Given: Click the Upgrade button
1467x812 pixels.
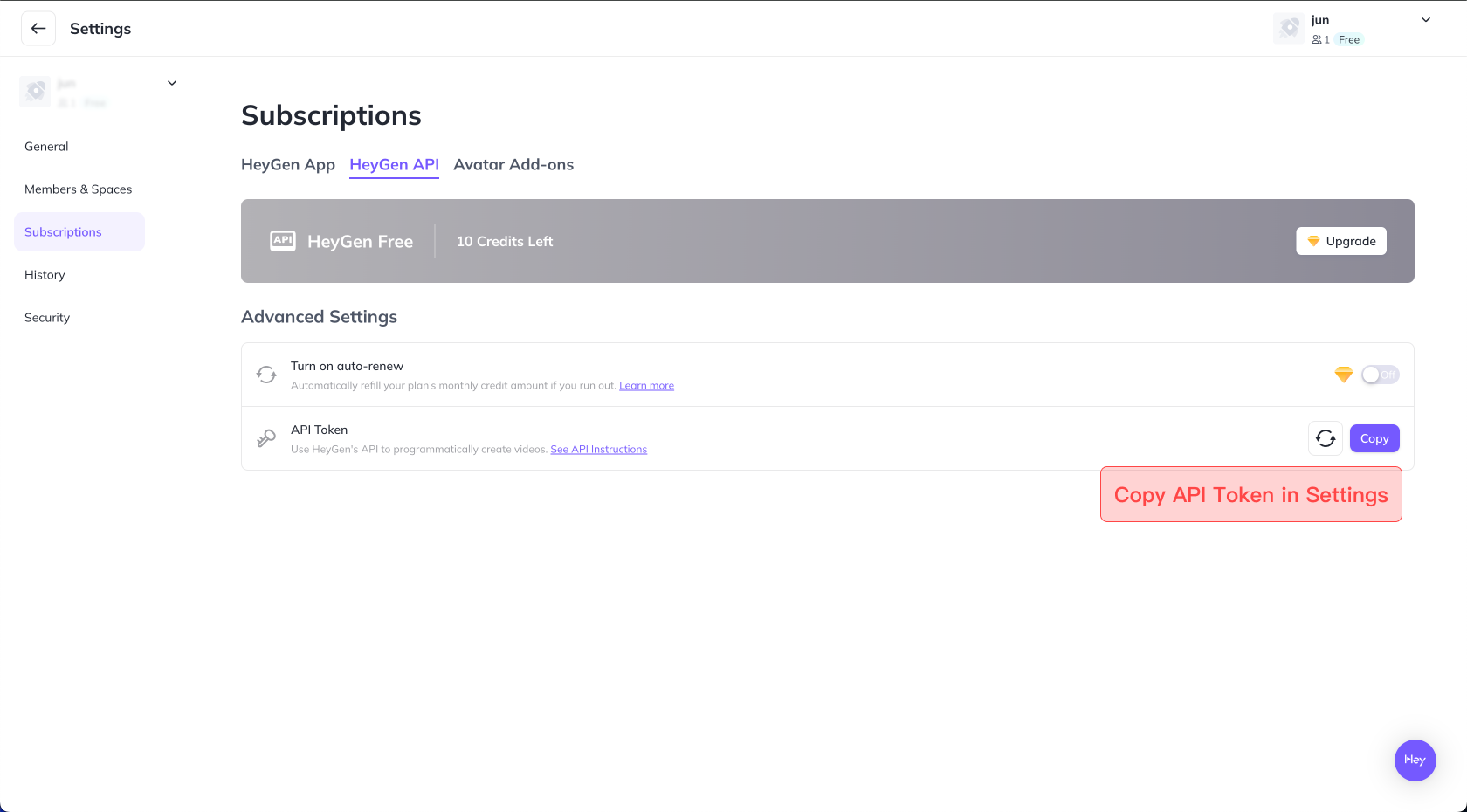Looking at the screenshot, I should [x=1341, y=241].
